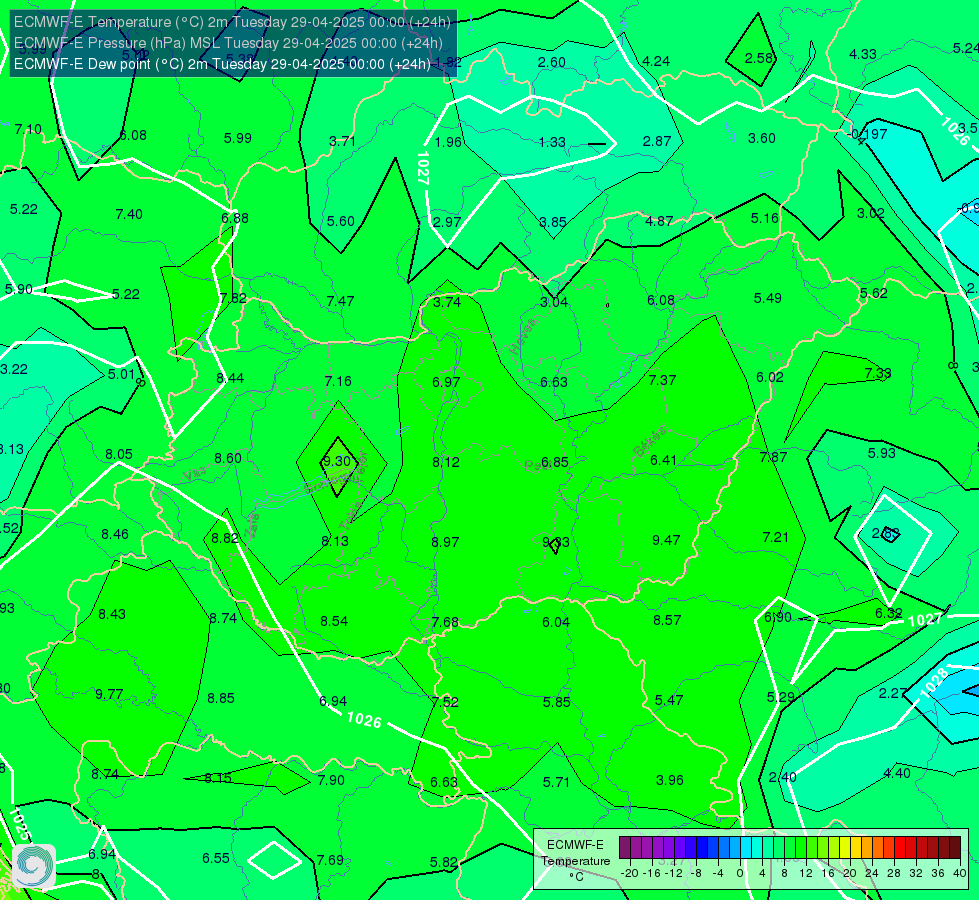Image resolution: width=979 pixels, height=900 pixels.
Task: Click the temperature value 5.47
Action: point(669,700)
